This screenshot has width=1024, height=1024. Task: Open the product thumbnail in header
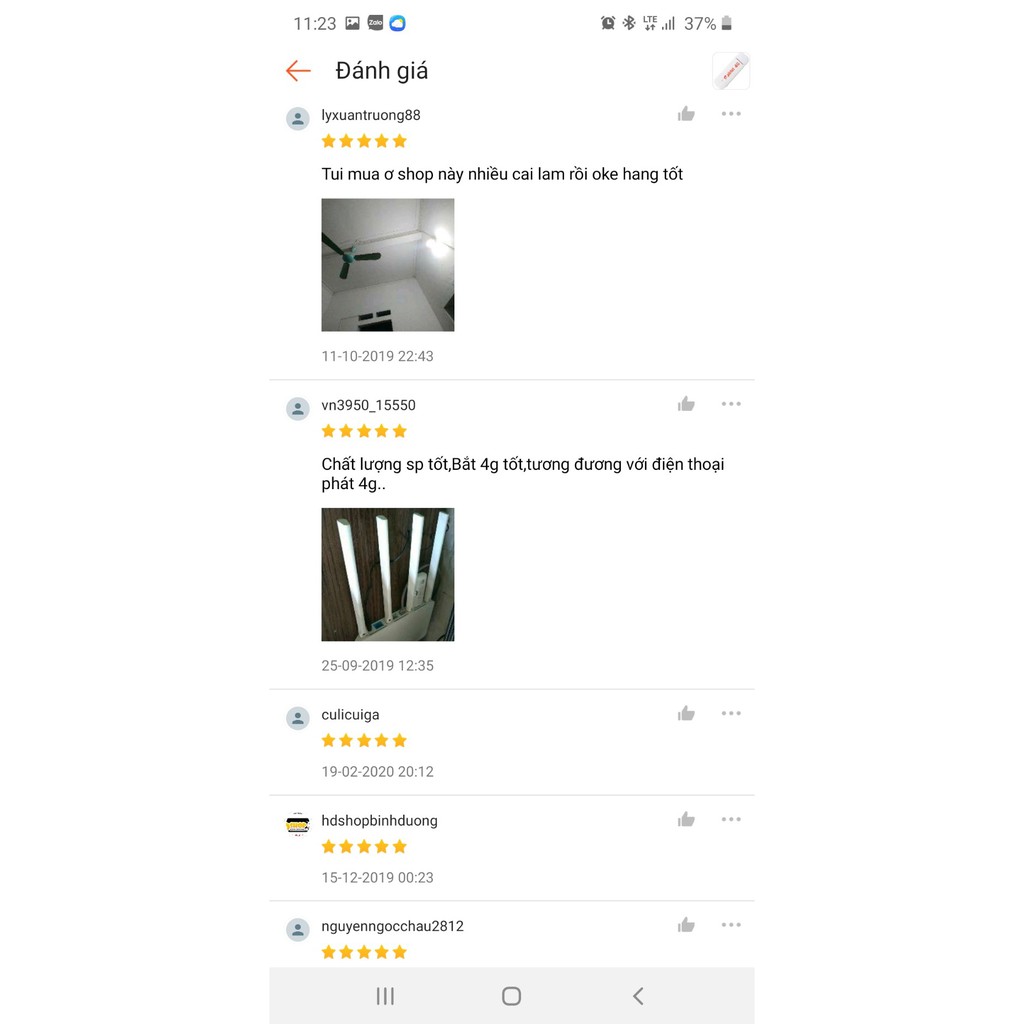[731, 71]
